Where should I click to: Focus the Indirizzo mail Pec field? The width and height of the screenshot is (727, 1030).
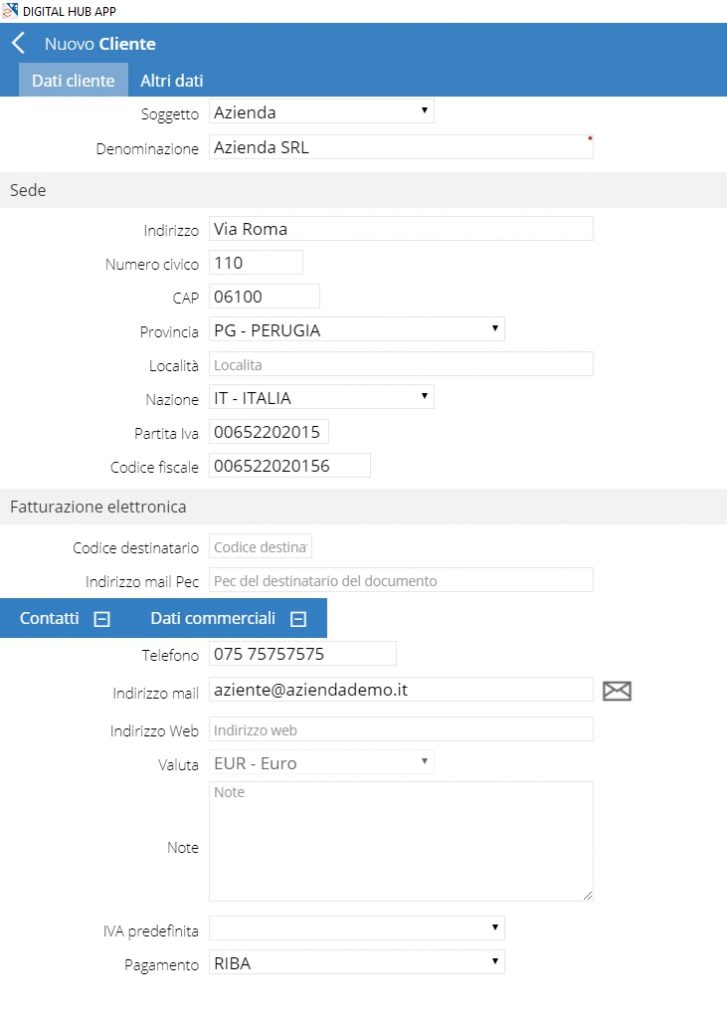[401, 580]
